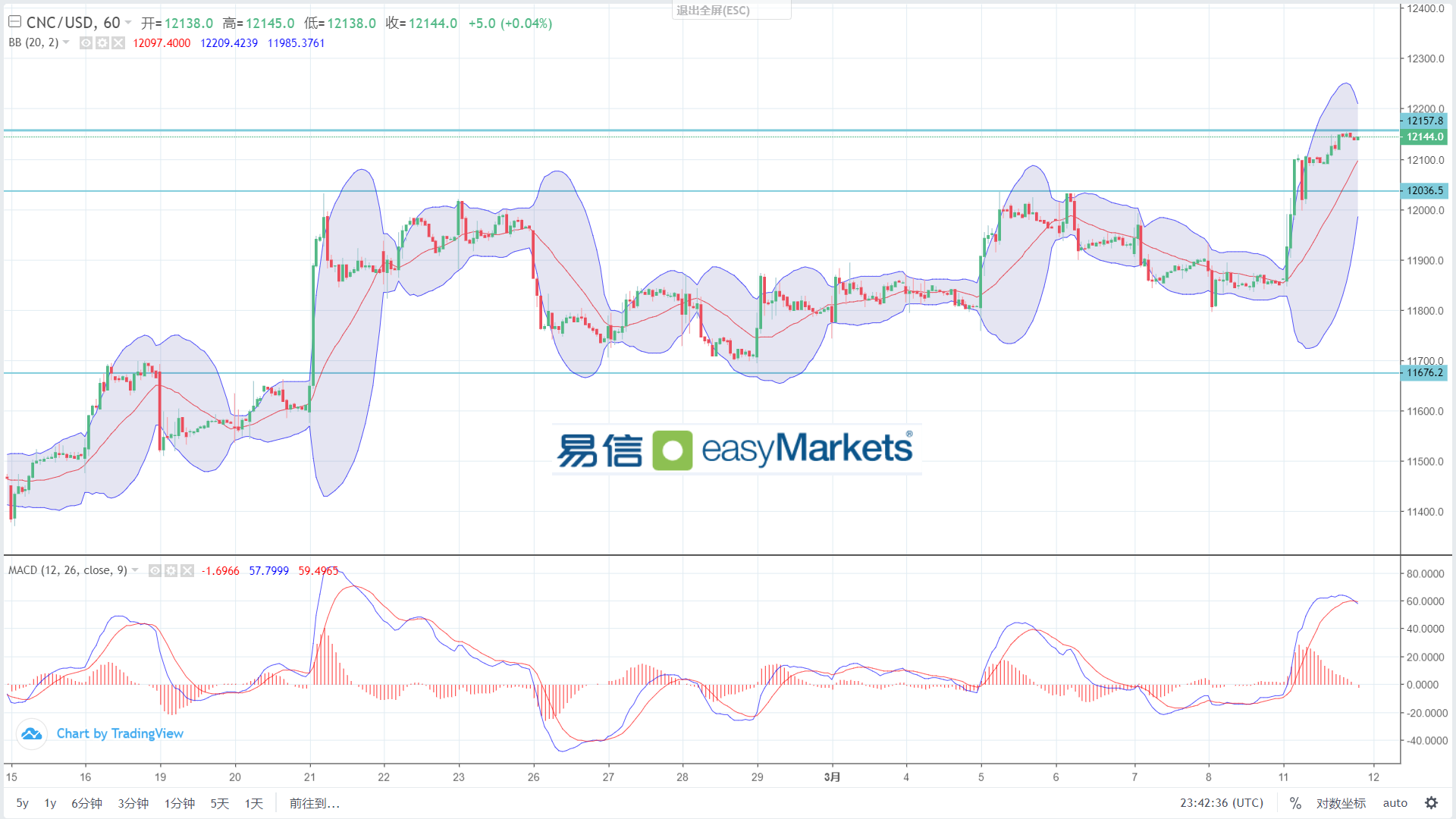
Task: Remove the BB indicator with X icon
Action: [118, 43]
